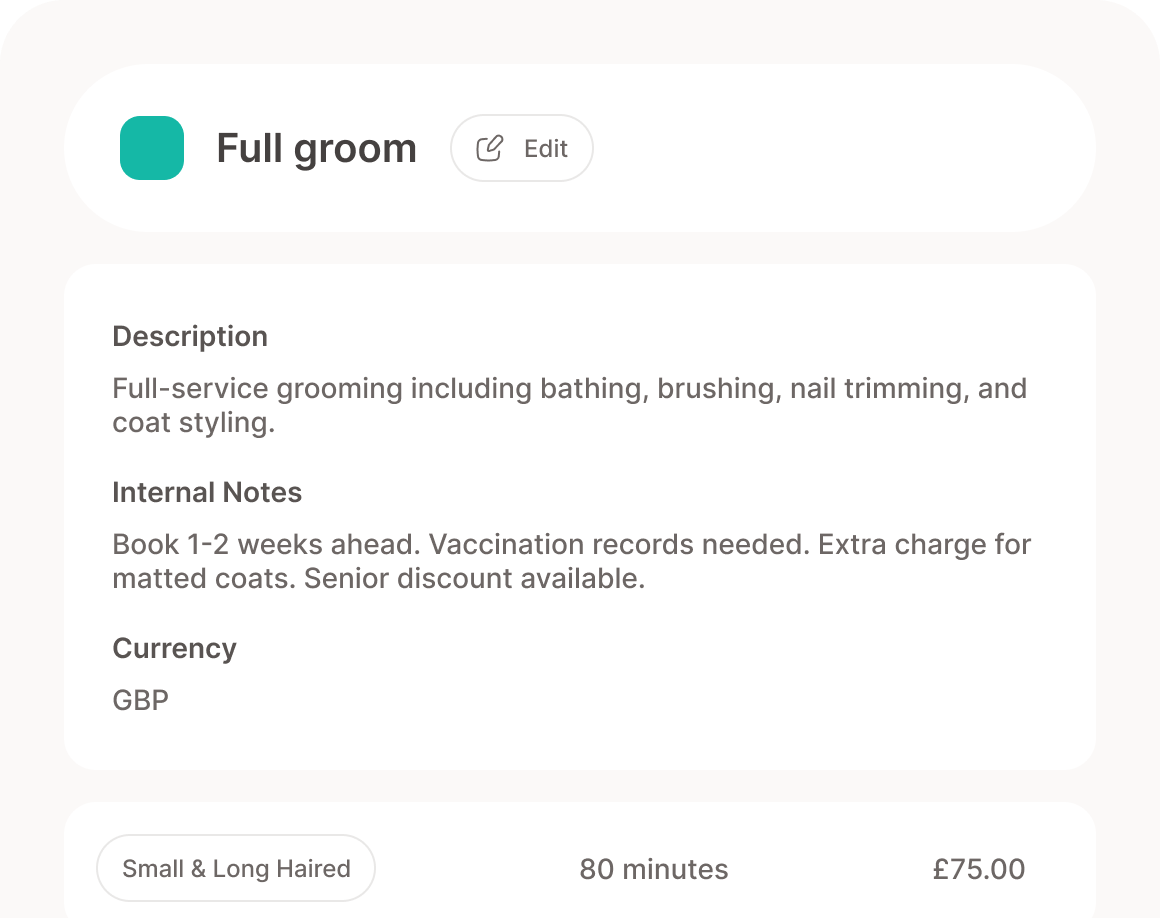Select the GBP currency value
The height and width of the screenshot is (918, 1160).
tap(140, 700)
